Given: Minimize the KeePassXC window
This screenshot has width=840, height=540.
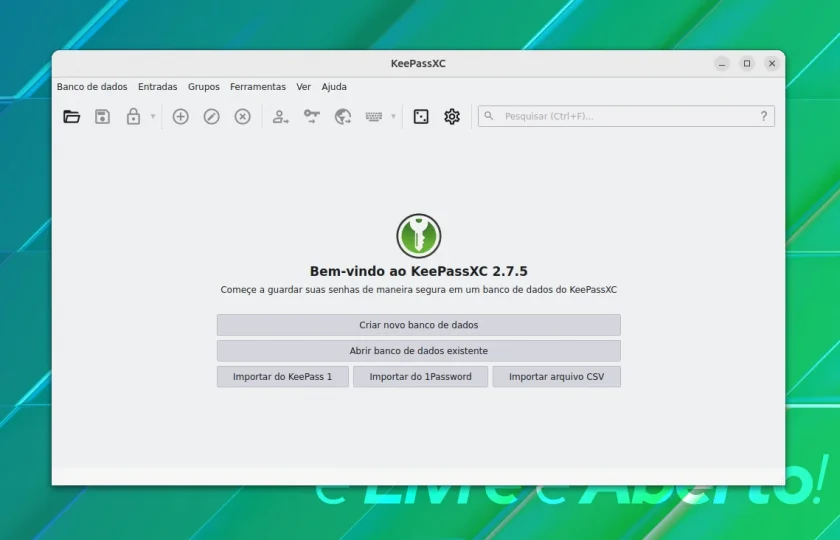Looking at the screenshot, I should 722,64.
